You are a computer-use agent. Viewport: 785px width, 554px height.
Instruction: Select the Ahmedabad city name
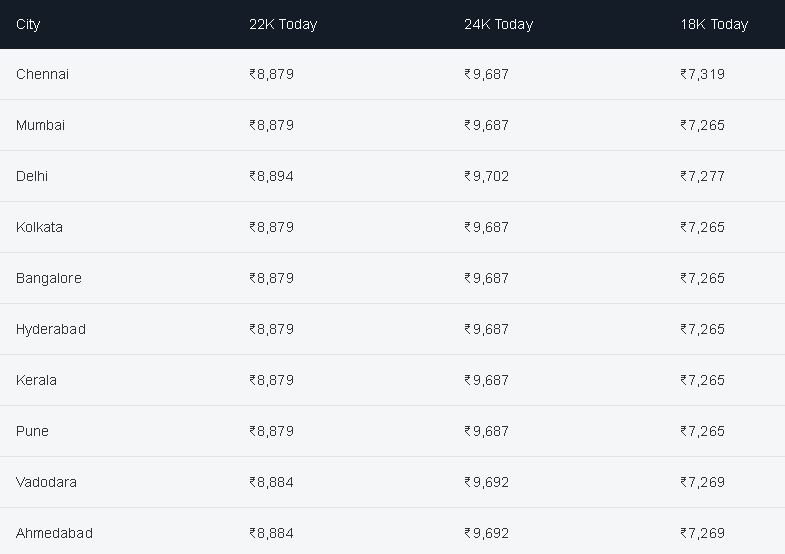55,533
